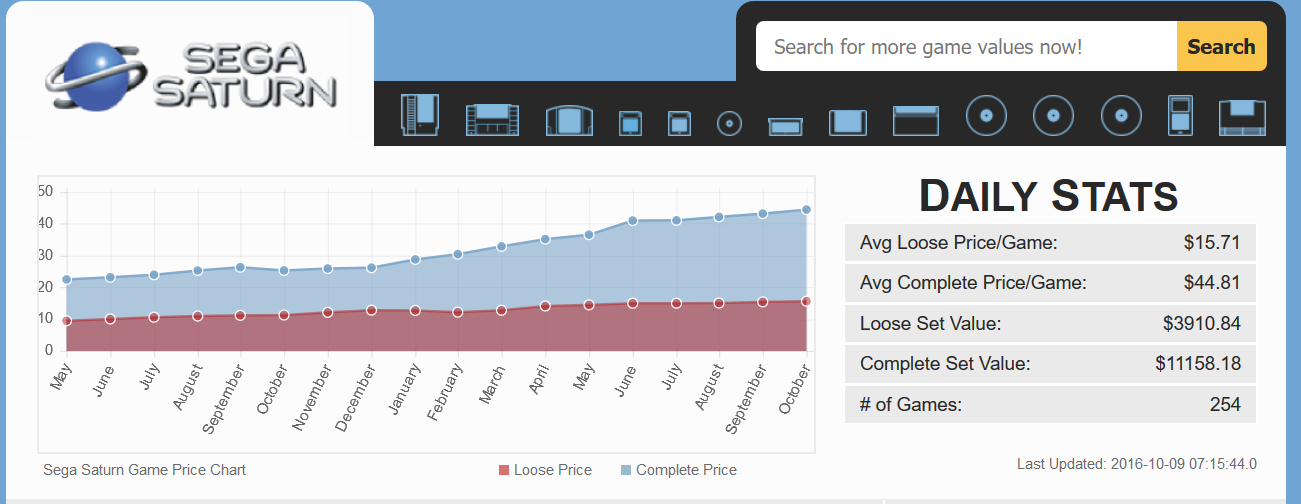Viewport: 1301px width, 504px height.
Task: Click the large disc icon next to the HuCard icon
Action: 1121,116
